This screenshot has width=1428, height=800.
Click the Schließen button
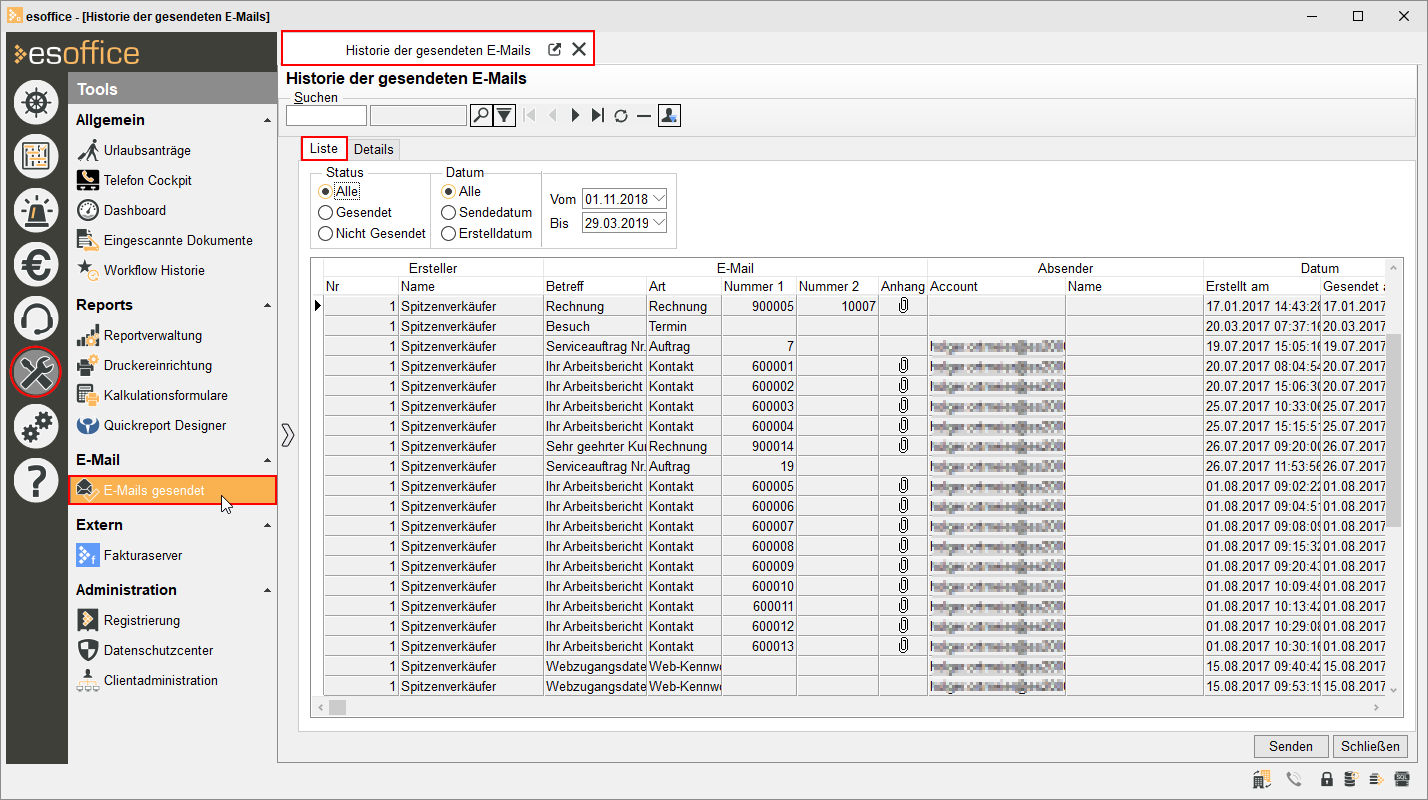click(1370, 746)
